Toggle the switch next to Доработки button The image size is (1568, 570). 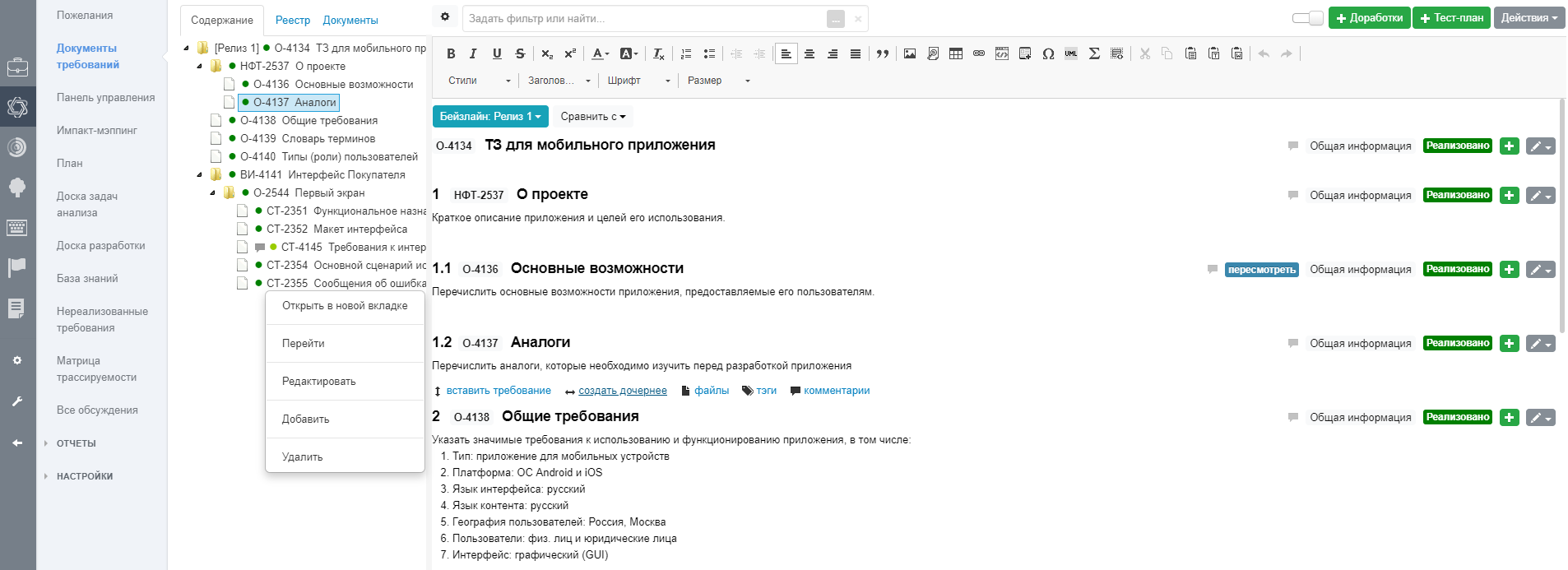1307,18
